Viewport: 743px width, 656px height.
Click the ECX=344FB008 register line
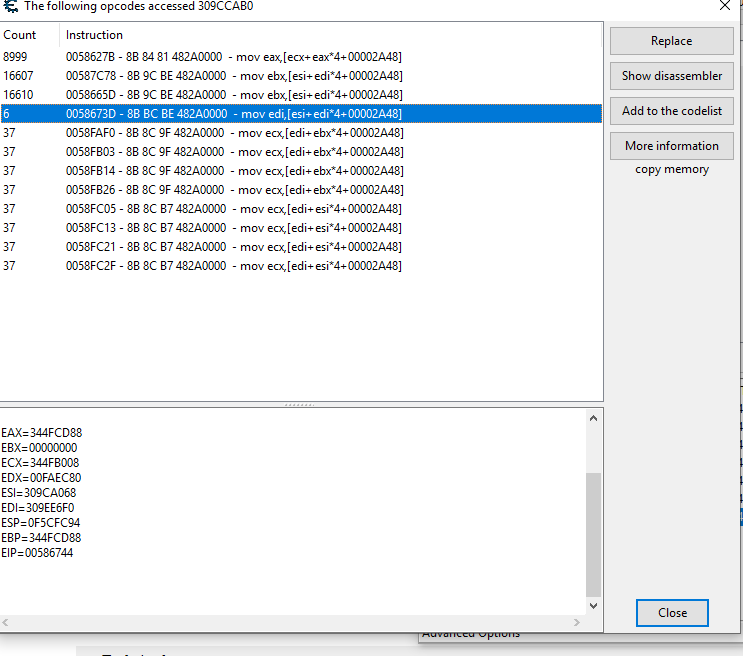(40, 463)
